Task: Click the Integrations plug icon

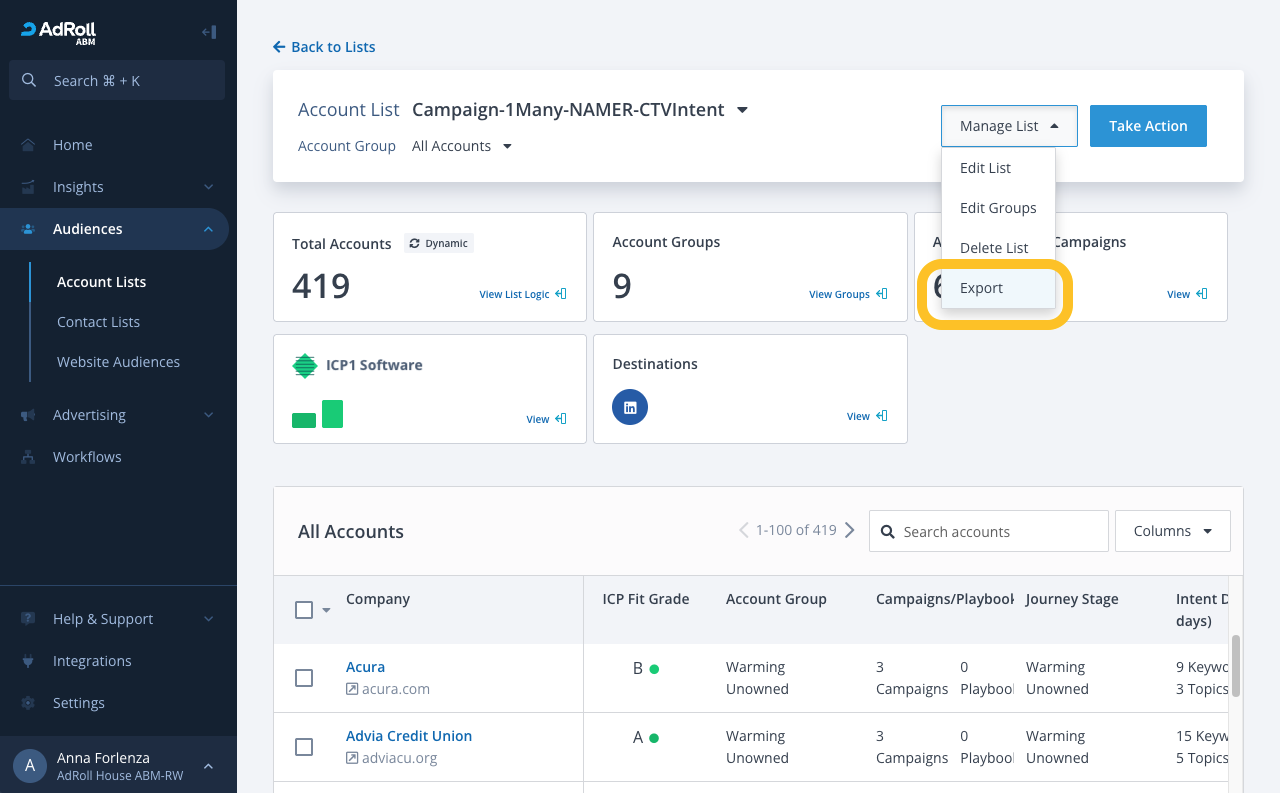Action: (x=29, y=661)
